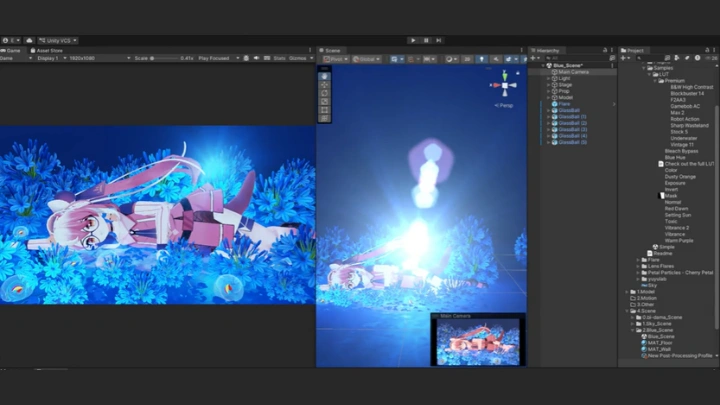This screenshot has height=405, width=720.
Task: Select the Hand view tool
Action: [x=324, y=76]
